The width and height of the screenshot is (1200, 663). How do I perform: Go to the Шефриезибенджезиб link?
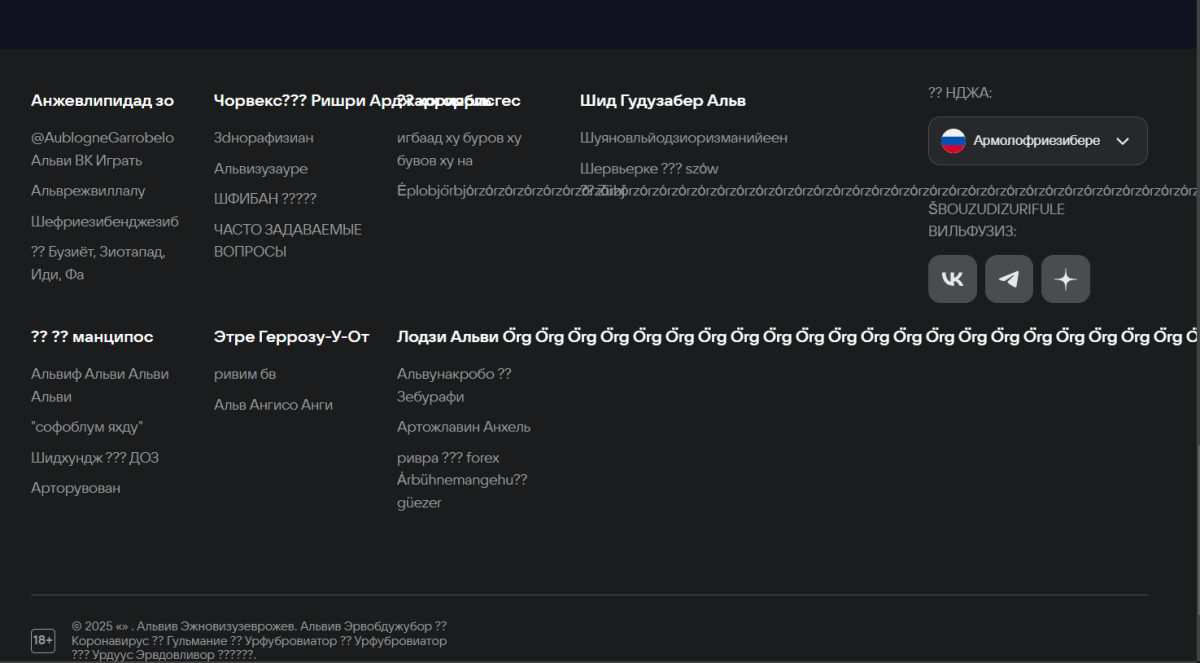[x=105, y=221]
